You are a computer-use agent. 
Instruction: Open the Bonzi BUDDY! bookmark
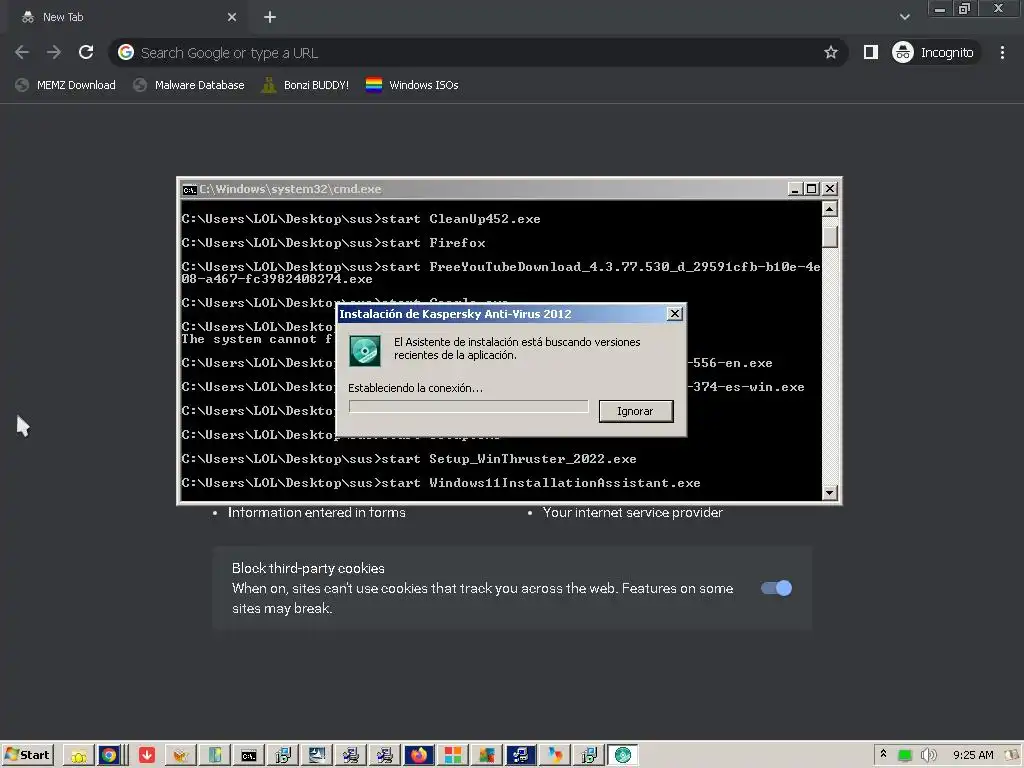(x=305, y=85)
